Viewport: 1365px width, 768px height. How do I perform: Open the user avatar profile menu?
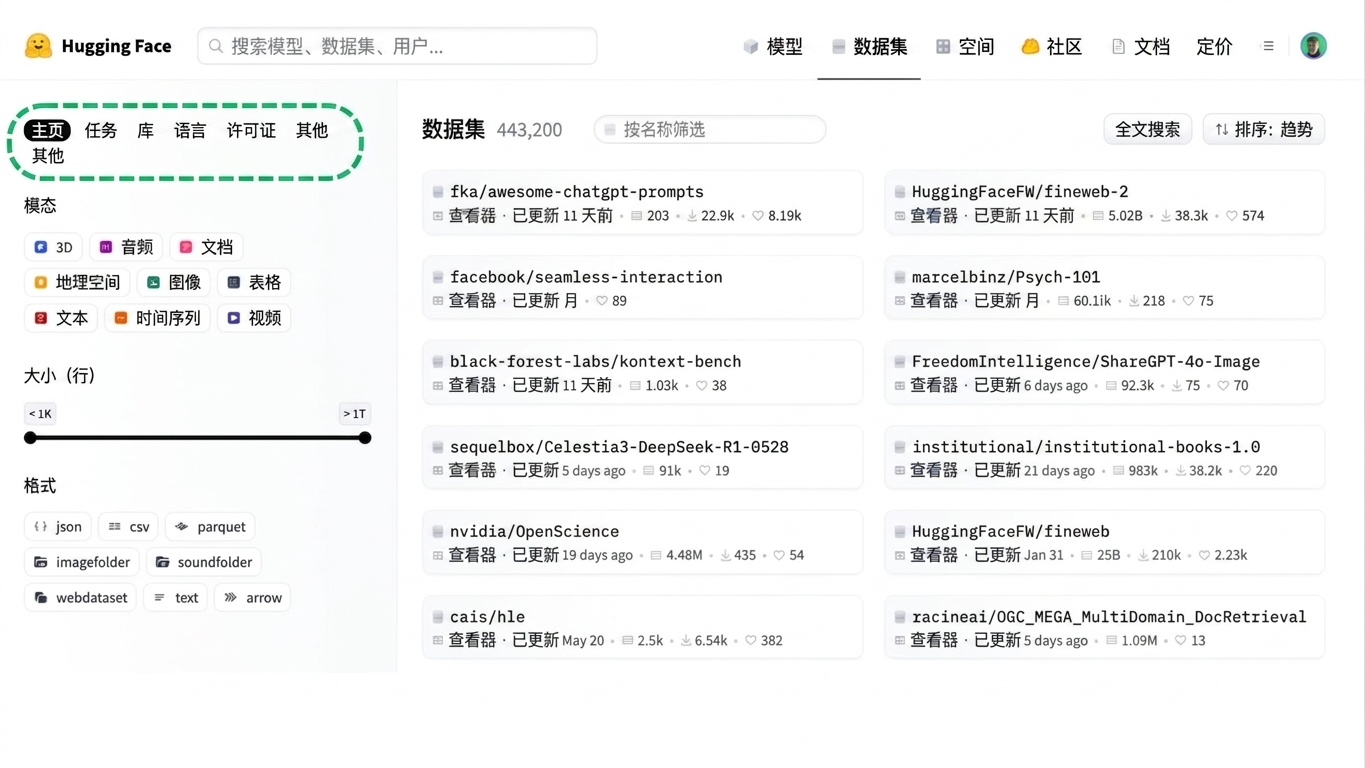1313,46
